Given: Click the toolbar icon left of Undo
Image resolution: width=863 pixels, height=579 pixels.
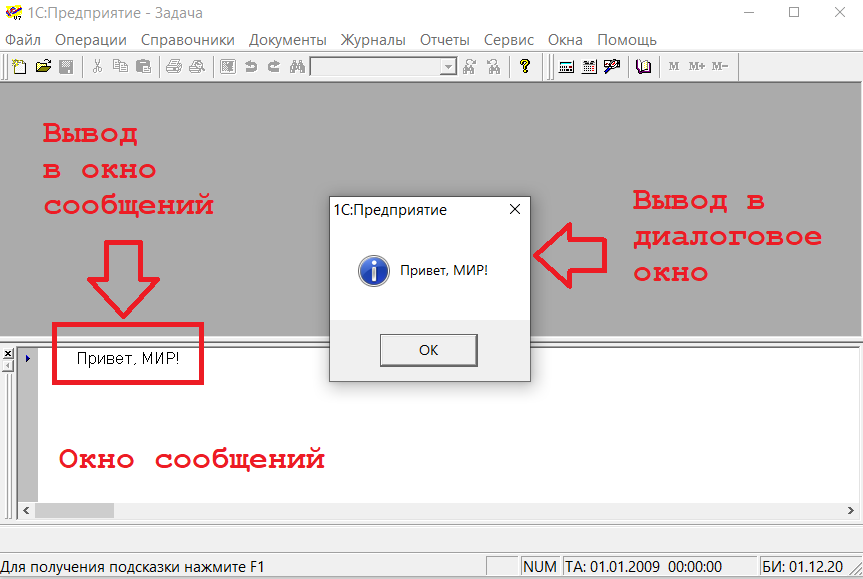Looking at the screenshot, I should click(x=228, y=67).
